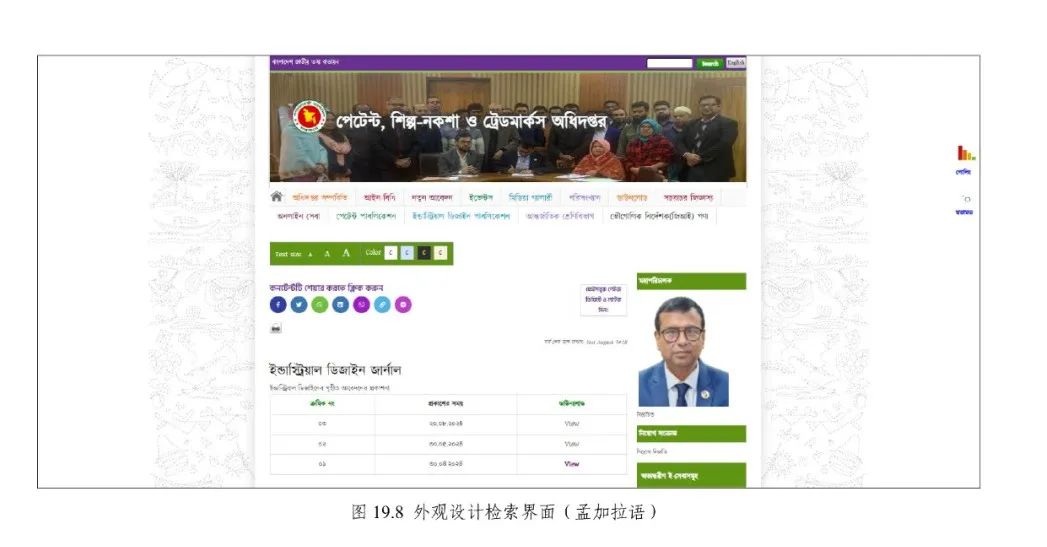
Task: Click the home icon in navigation bar
Action: pyautogui.click(x=277, y=197)
